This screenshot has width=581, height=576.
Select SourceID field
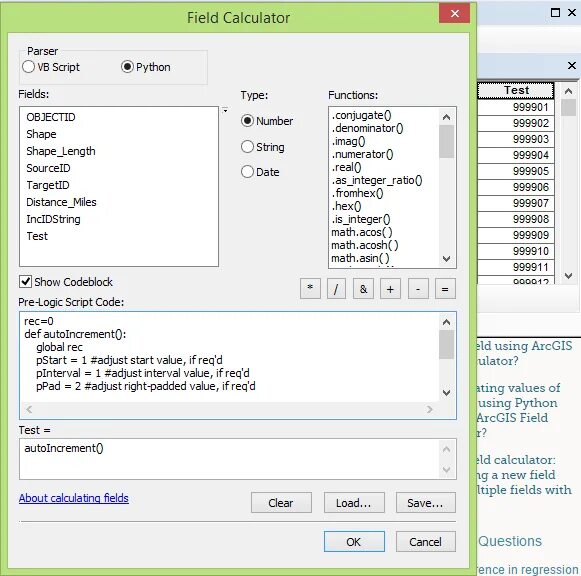48,168
